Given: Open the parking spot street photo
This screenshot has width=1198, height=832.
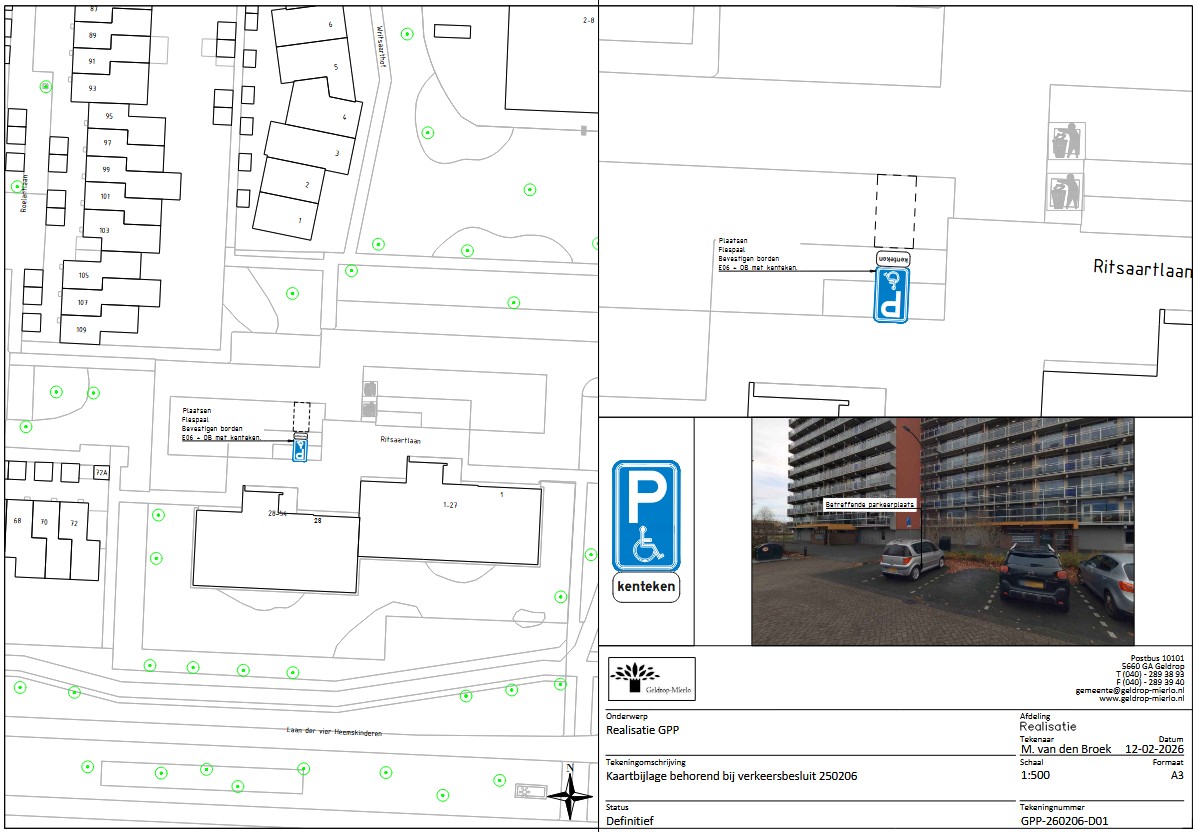Looking at the screenshot, I should pos(943,531).
